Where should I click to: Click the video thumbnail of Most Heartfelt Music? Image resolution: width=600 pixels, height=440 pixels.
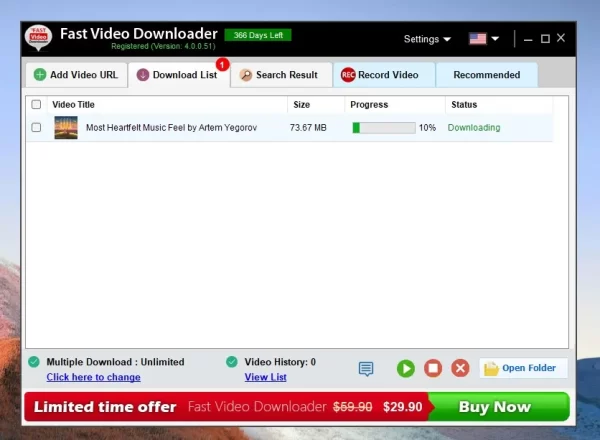[x=66, y=127]
